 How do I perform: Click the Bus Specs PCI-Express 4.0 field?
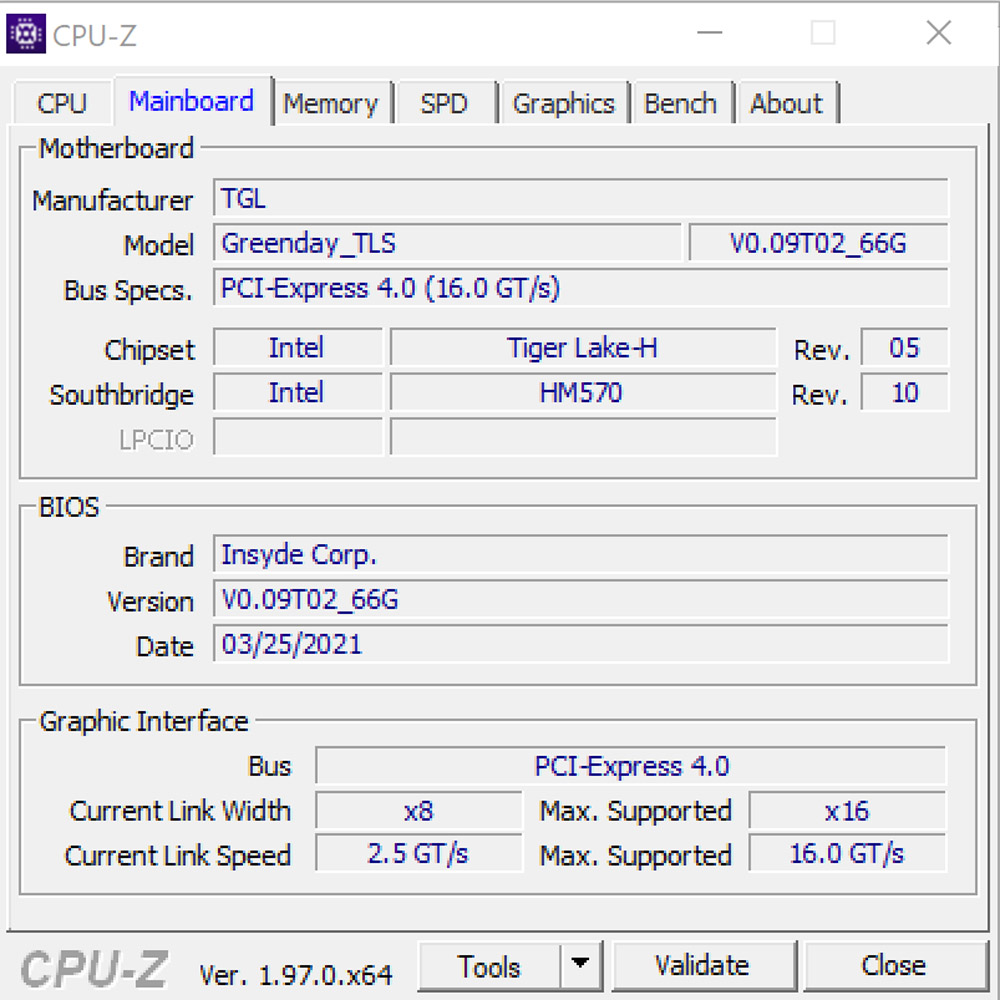(x=581, y=288)
